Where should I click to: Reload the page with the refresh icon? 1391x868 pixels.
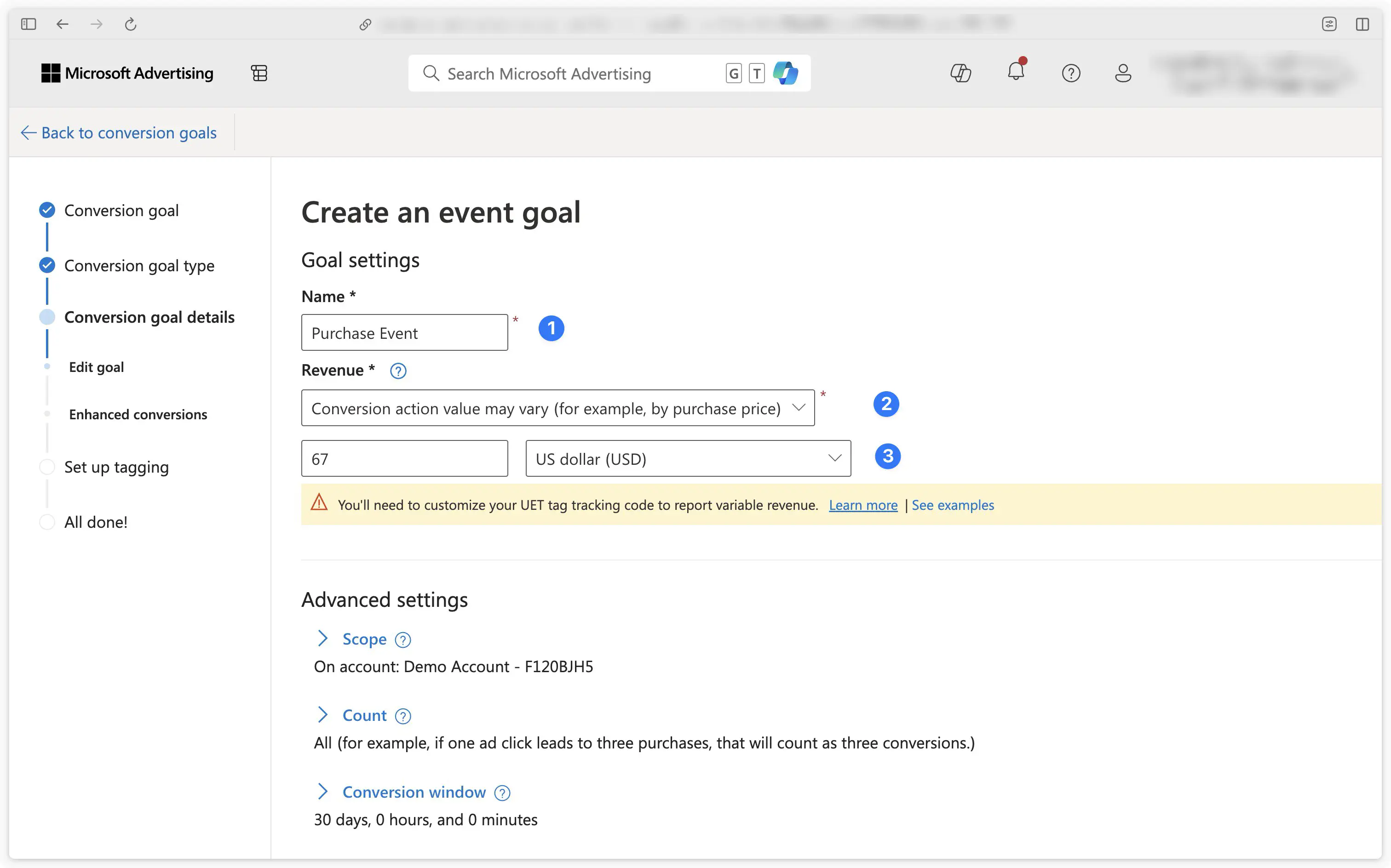130,24
